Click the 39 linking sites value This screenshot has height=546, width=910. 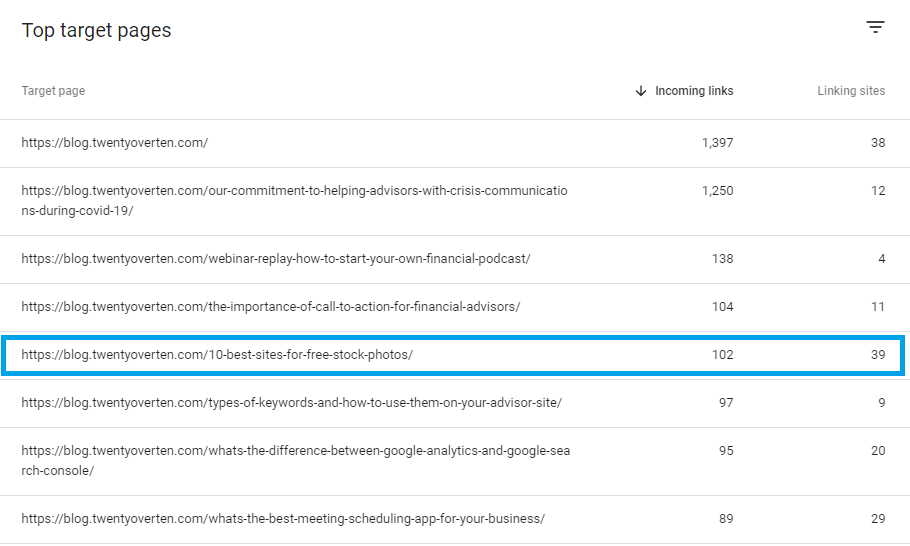click(x=877, y=355)
